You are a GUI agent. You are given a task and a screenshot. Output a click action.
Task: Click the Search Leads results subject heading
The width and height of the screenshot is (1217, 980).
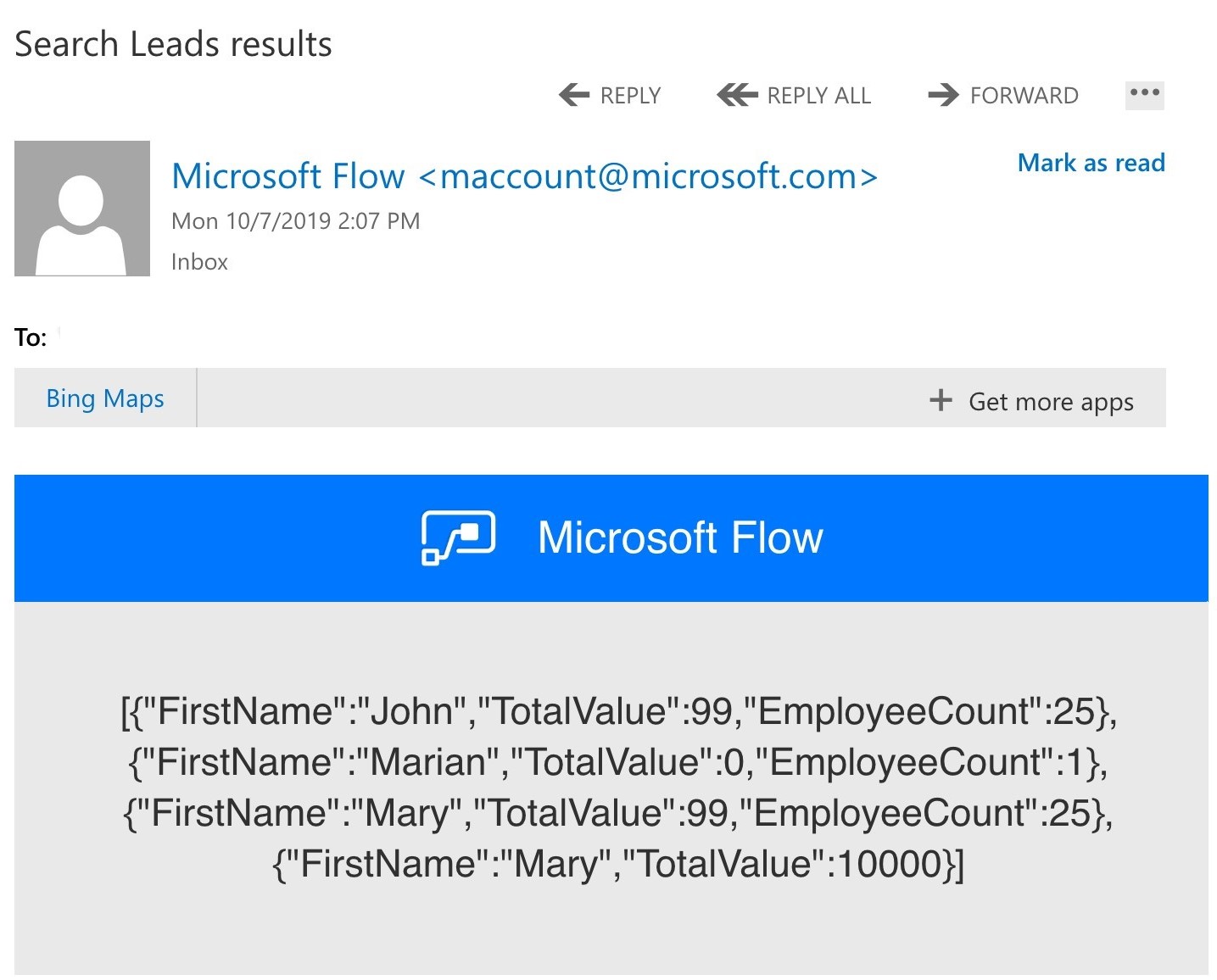pyautogui.click(x=174, y=44)
